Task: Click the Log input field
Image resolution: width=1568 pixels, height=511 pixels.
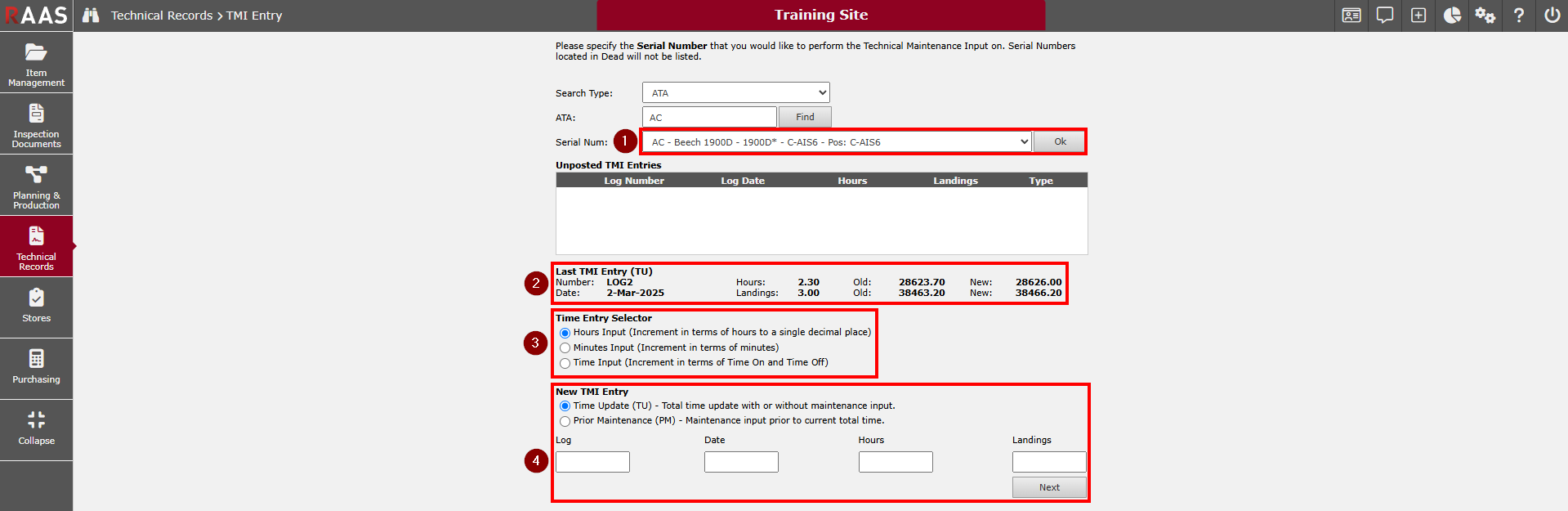Action: pos(592,462)
